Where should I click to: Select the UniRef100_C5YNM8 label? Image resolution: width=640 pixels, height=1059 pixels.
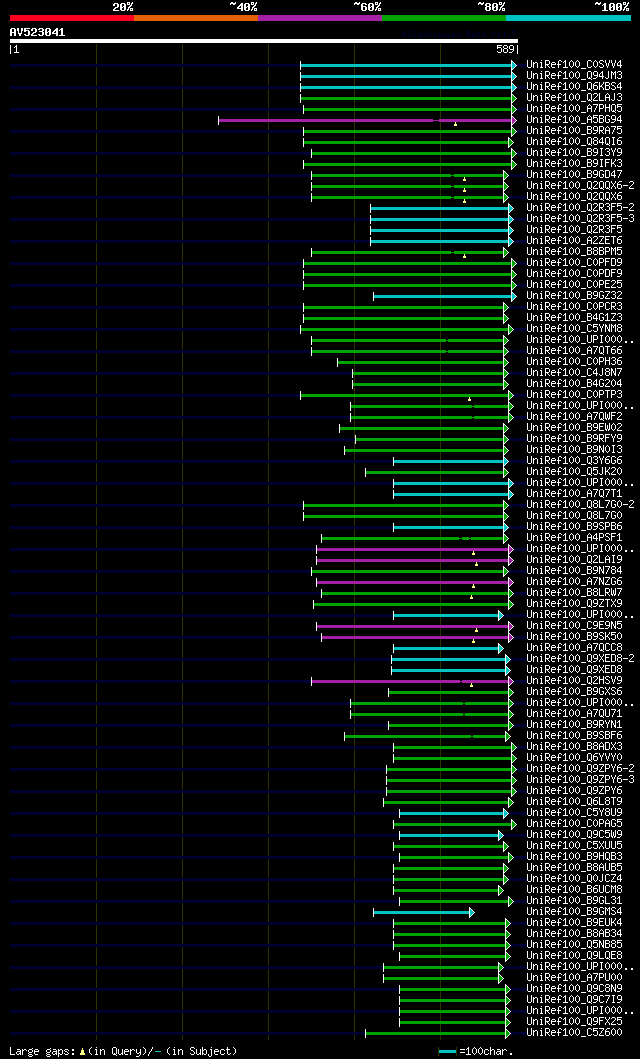click(x=575, y=329)
